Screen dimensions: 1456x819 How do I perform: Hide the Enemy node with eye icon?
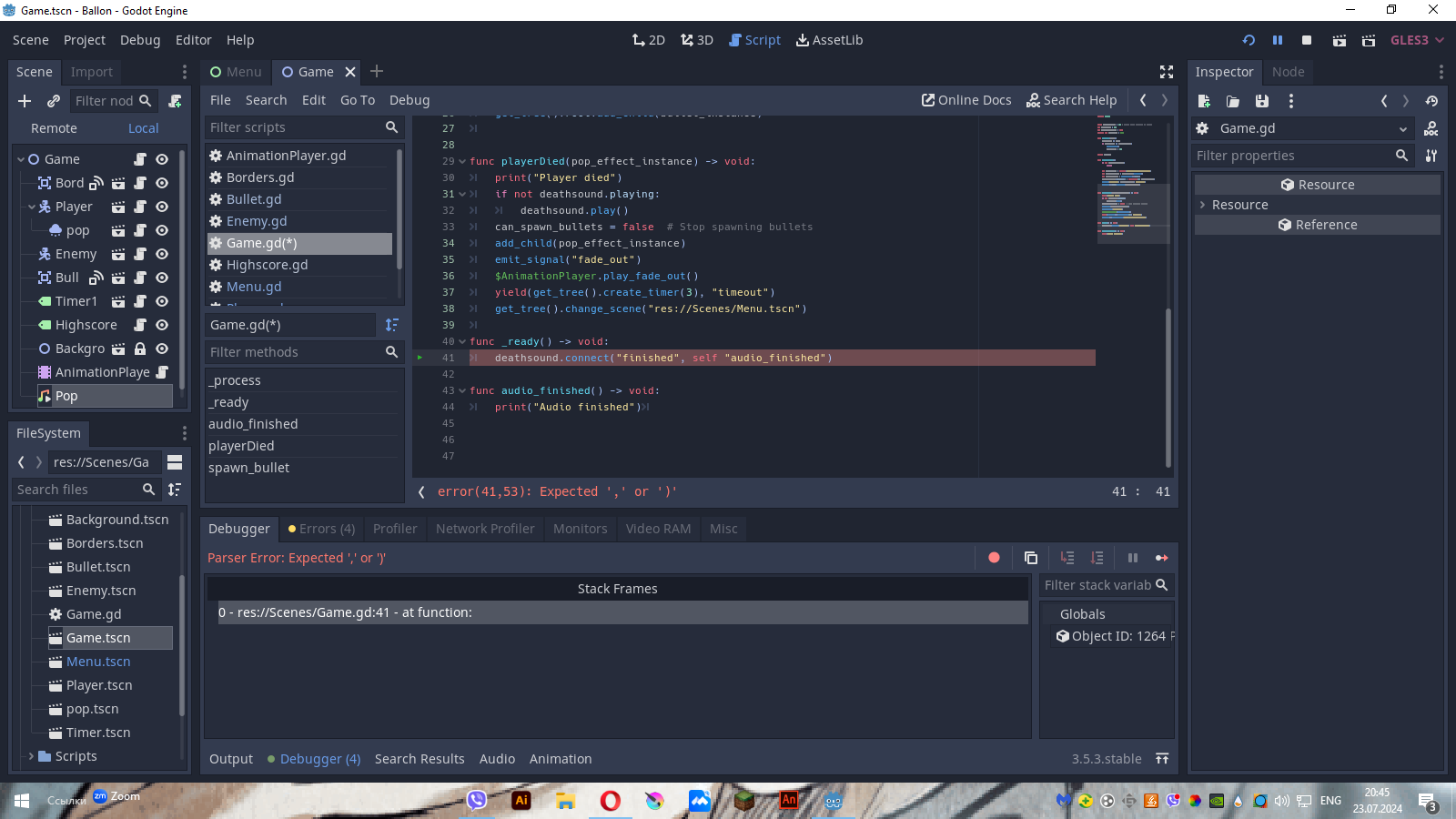[x=162, y=254]
